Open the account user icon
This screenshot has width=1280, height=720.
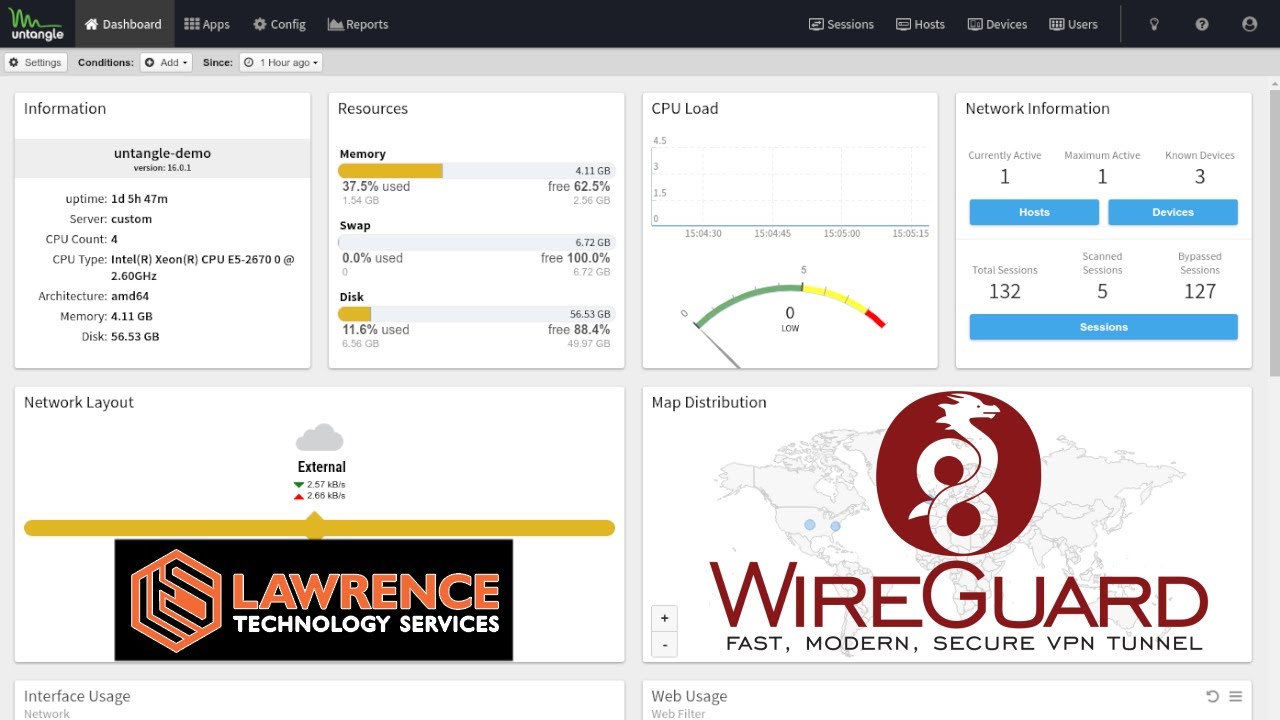[1249, 24]
